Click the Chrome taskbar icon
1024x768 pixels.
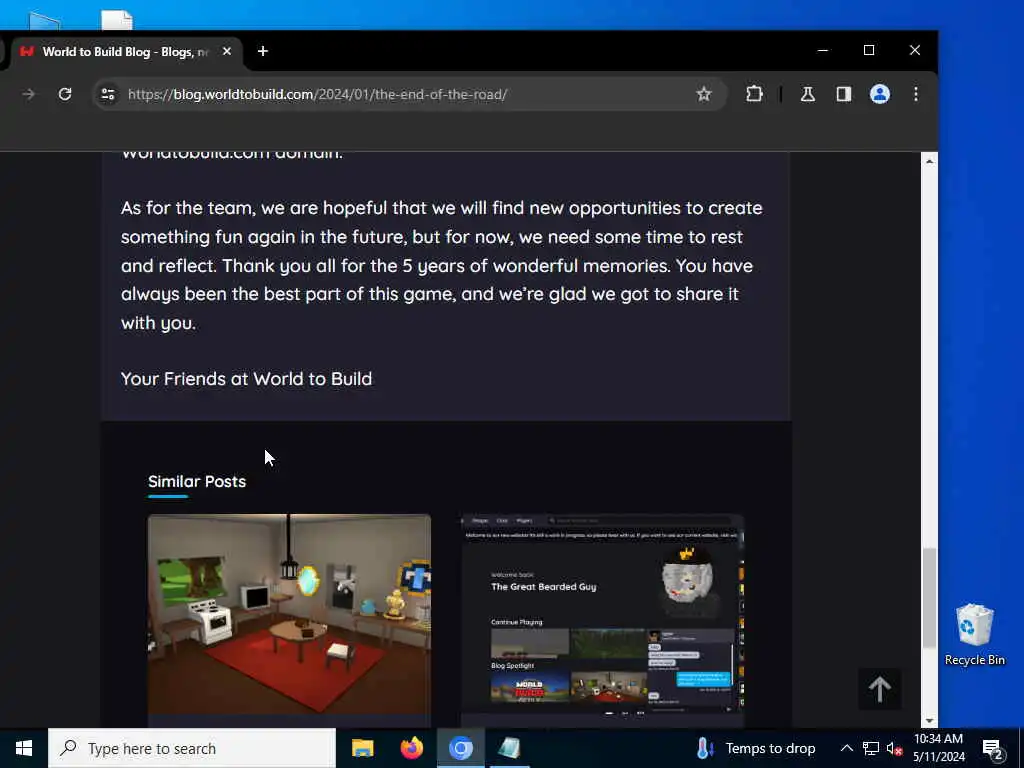[460, 748]
